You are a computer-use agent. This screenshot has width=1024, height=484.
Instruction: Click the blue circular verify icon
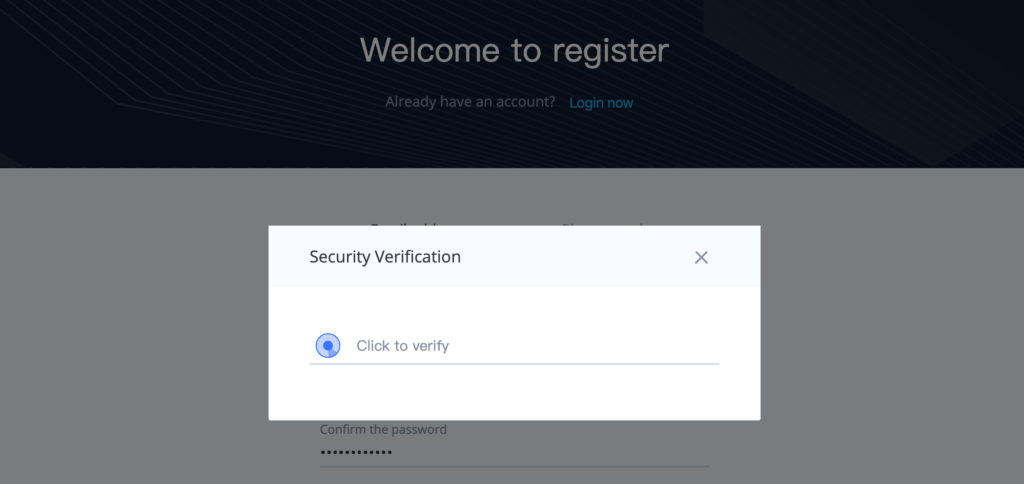coord(328,346)
